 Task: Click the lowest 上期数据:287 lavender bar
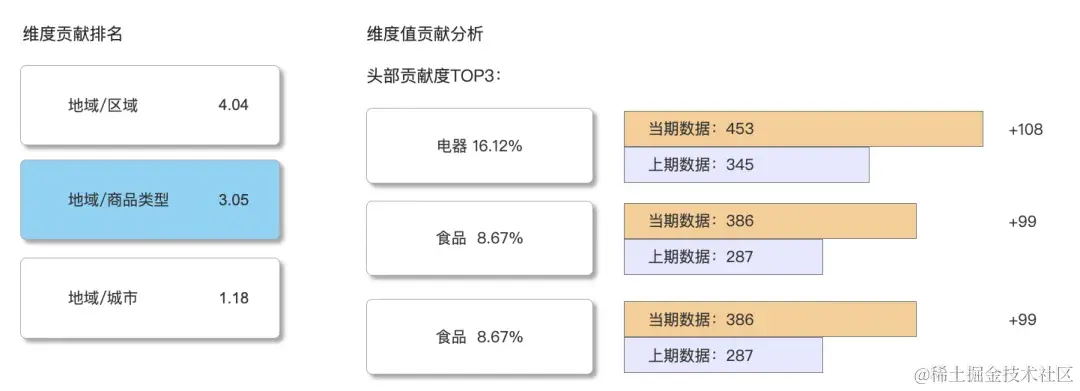click(723, 355)
